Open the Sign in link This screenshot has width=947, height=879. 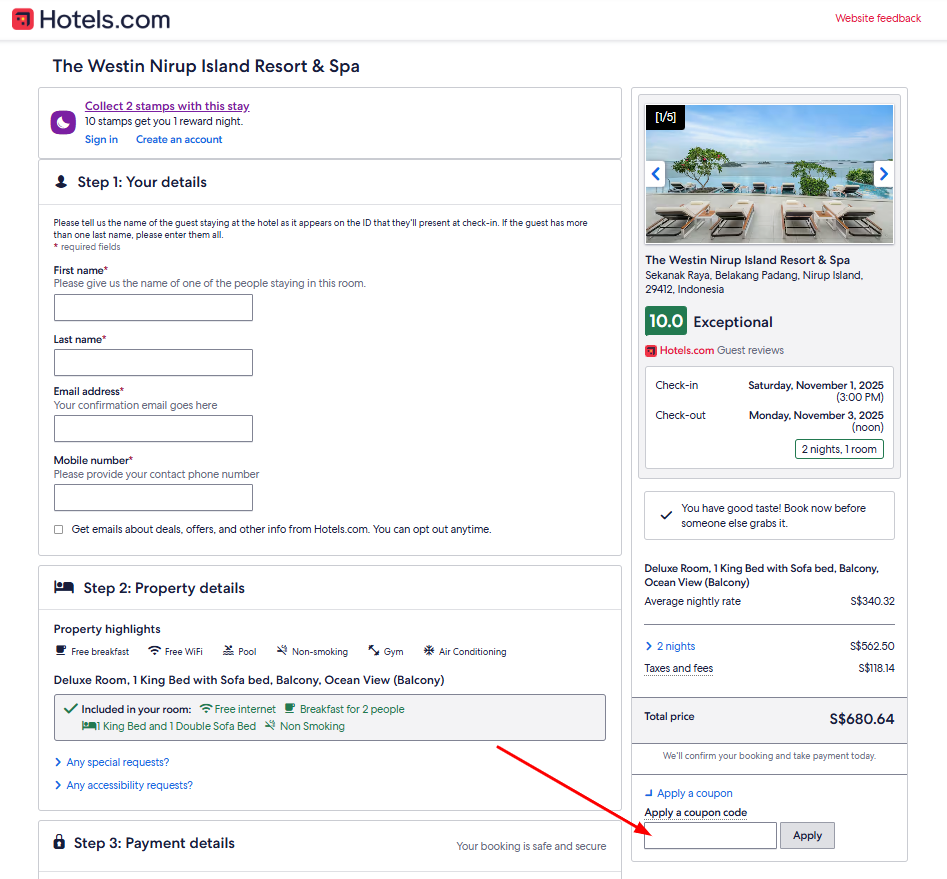[x=101, y=139]
